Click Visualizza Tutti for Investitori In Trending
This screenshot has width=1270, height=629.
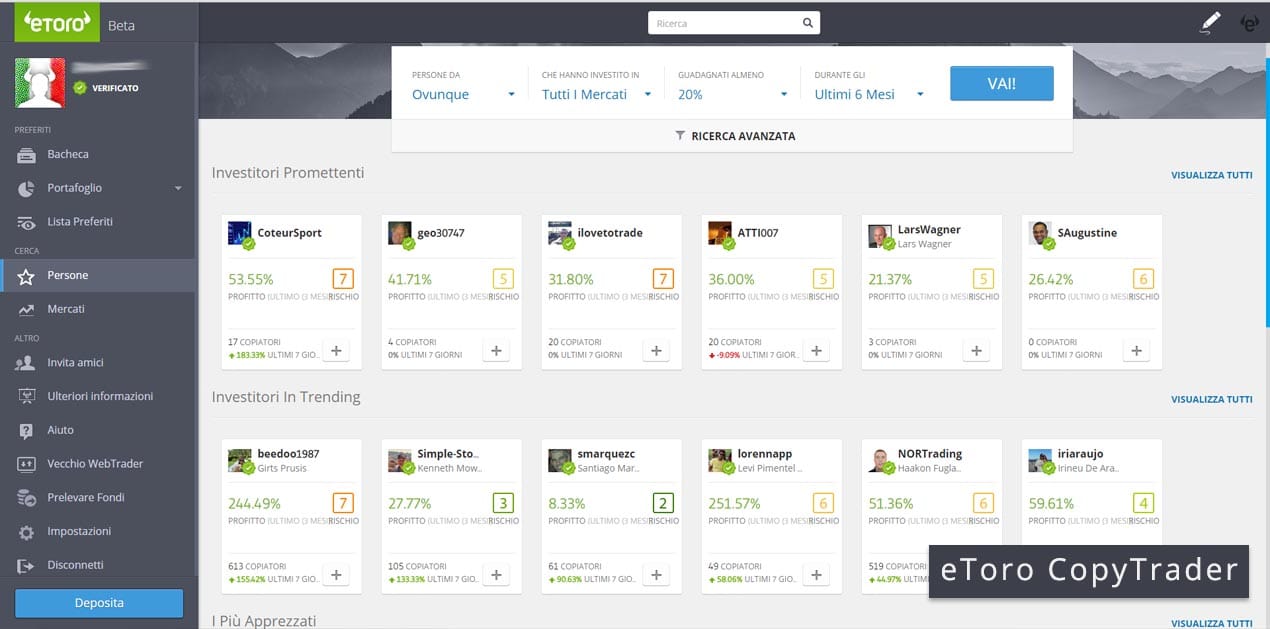[x=1211, y=399]
